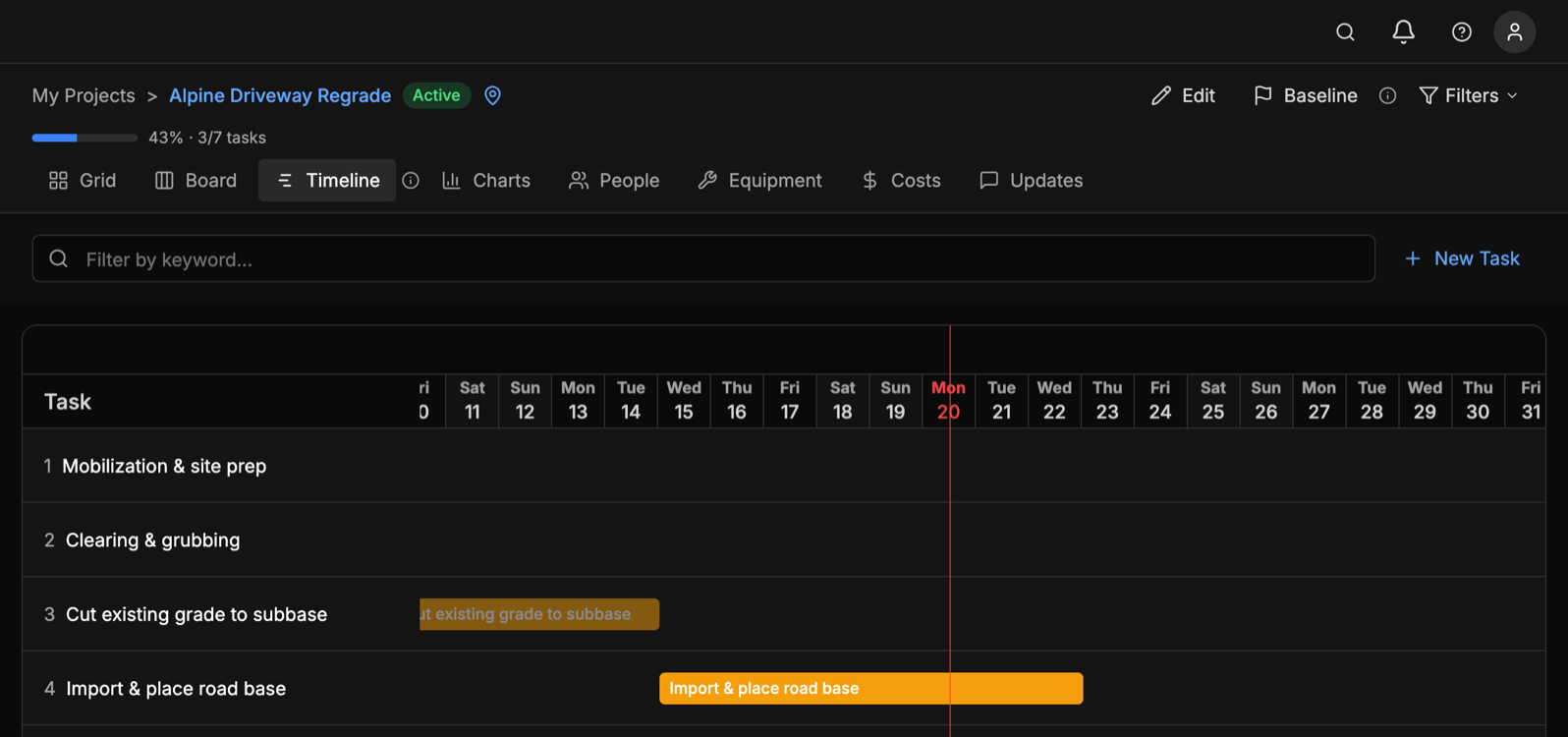
Task: Click Mon 20 date header
Action: (948, 400)
